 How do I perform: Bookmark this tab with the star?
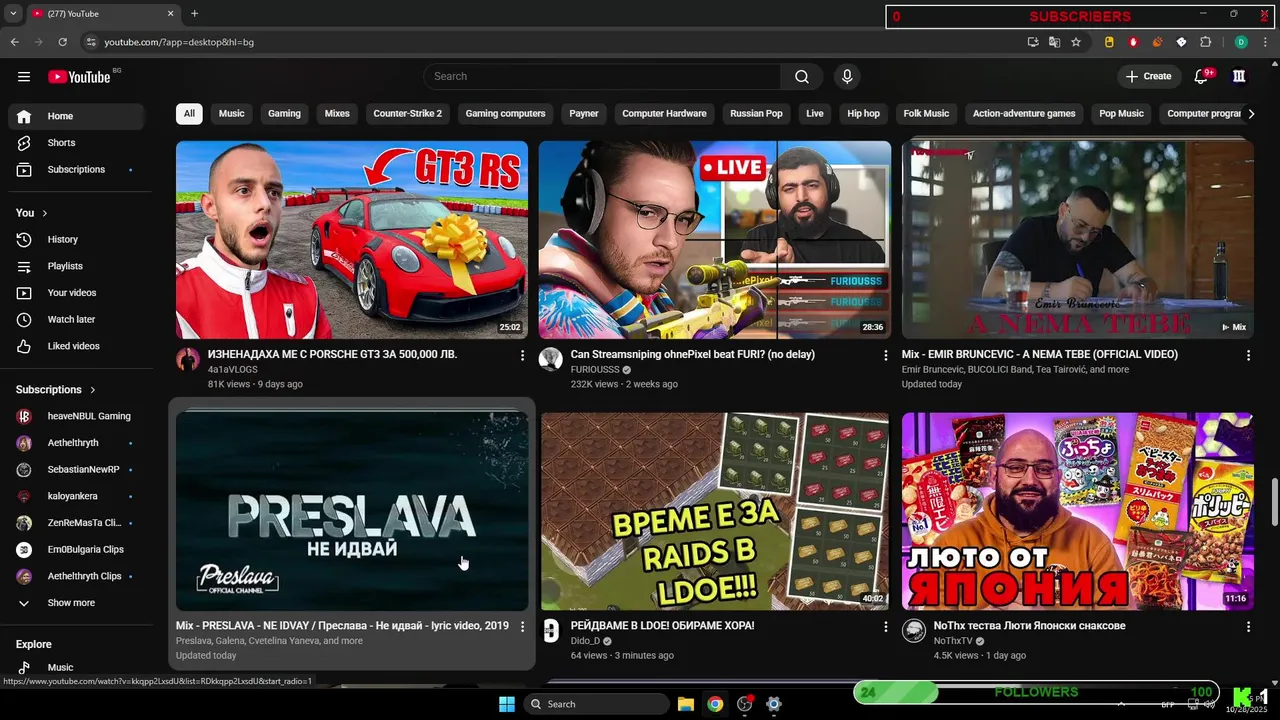pos(1076,42)
